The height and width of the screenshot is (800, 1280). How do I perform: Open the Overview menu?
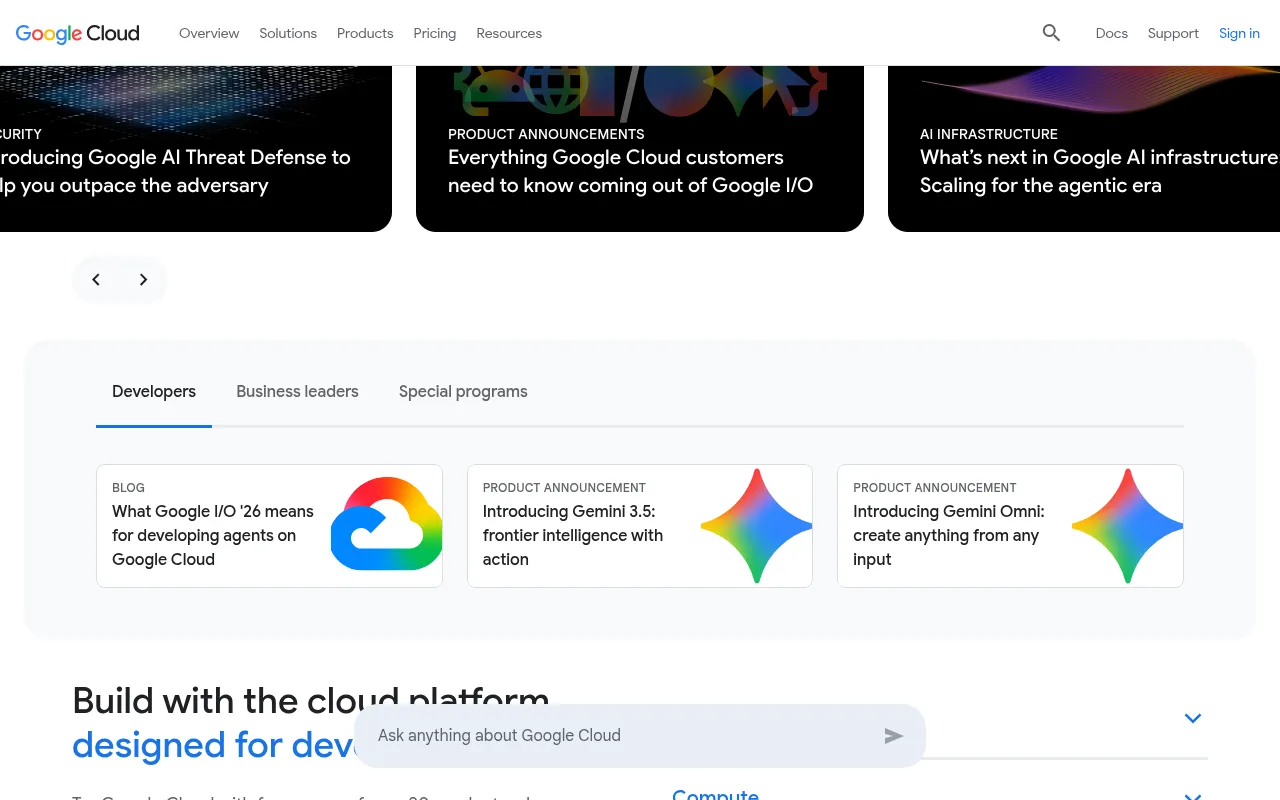(209, 33)
